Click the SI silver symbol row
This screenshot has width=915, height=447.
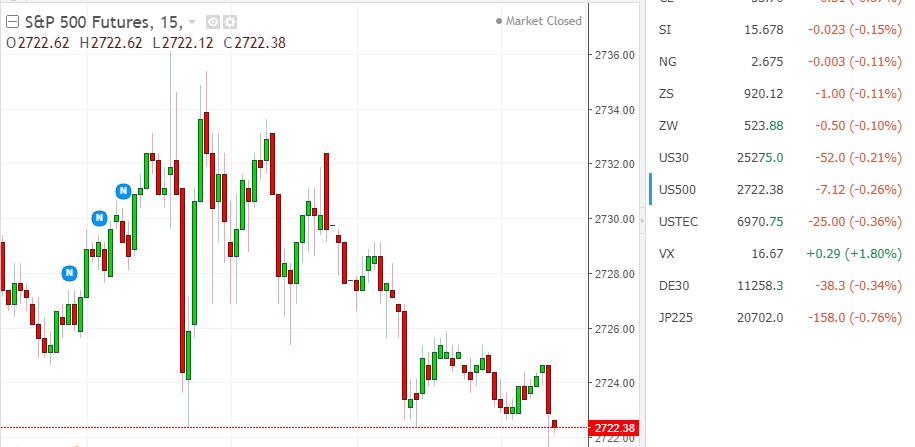[x=780, y=29]
